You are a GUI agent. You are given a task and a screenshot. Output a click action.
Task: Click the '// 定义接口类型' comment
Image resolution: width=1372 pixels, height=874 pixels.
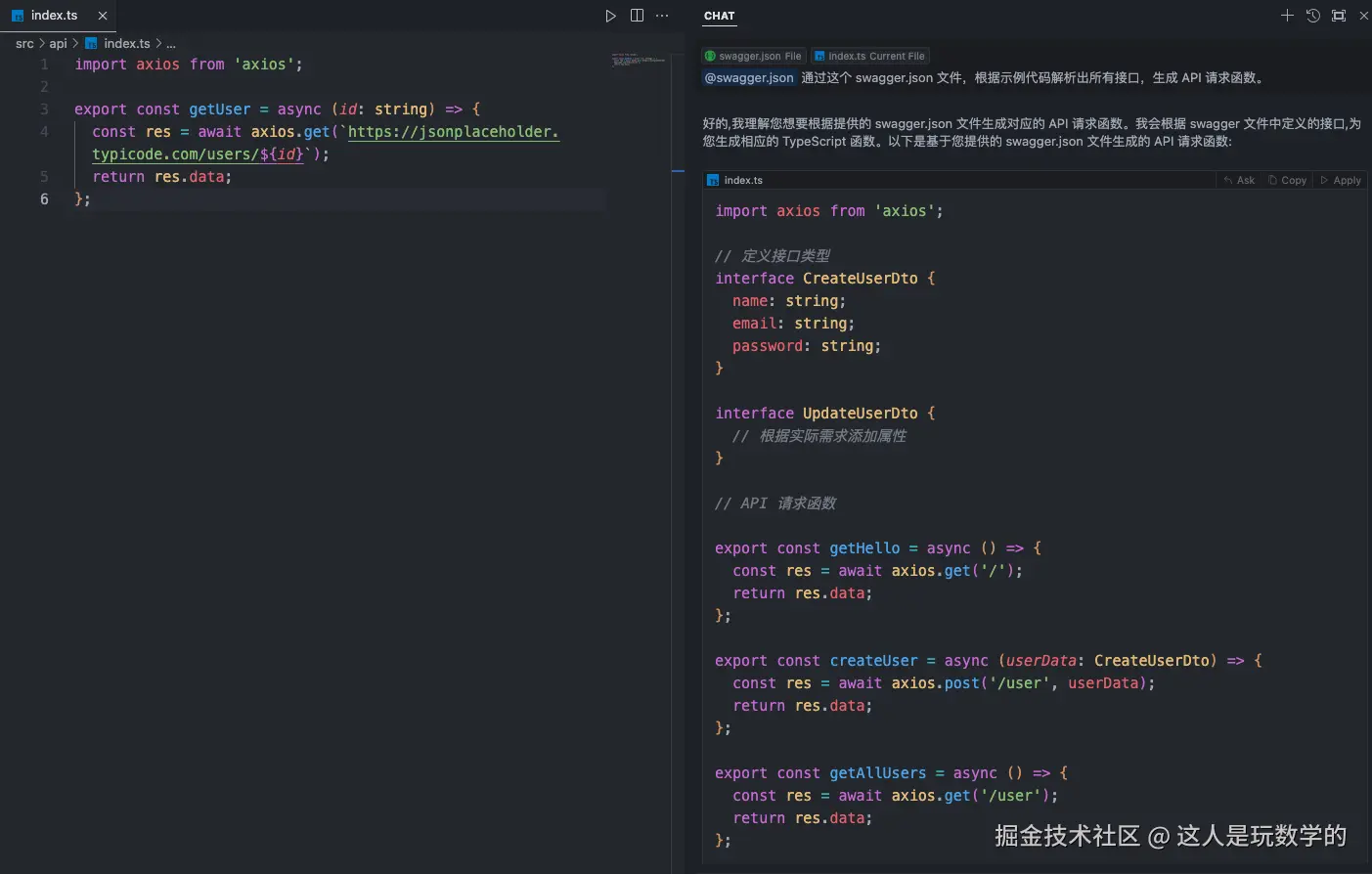coord(773,256)
